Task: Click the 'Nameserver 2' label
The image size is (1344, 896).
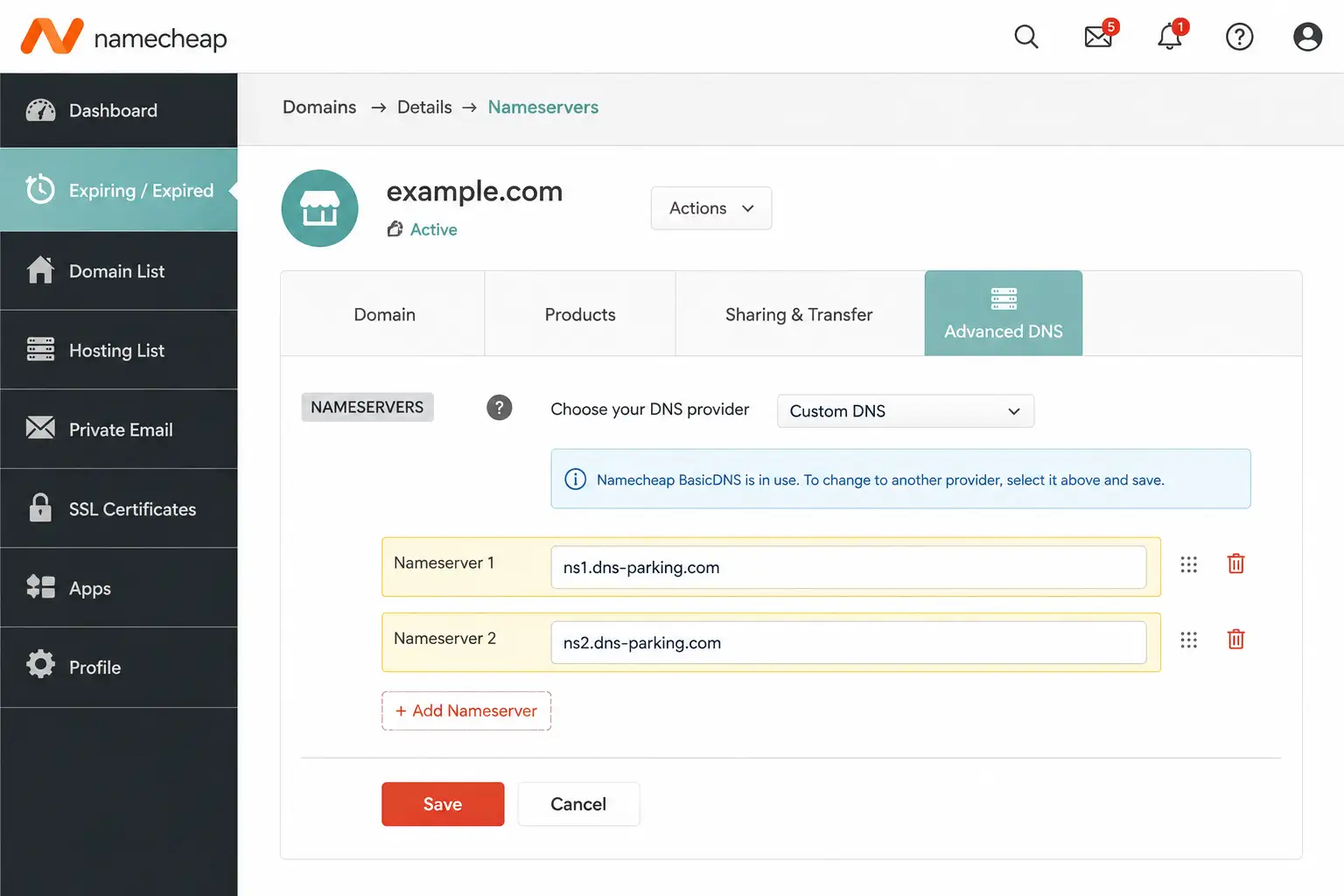Action: coord(445,638)
